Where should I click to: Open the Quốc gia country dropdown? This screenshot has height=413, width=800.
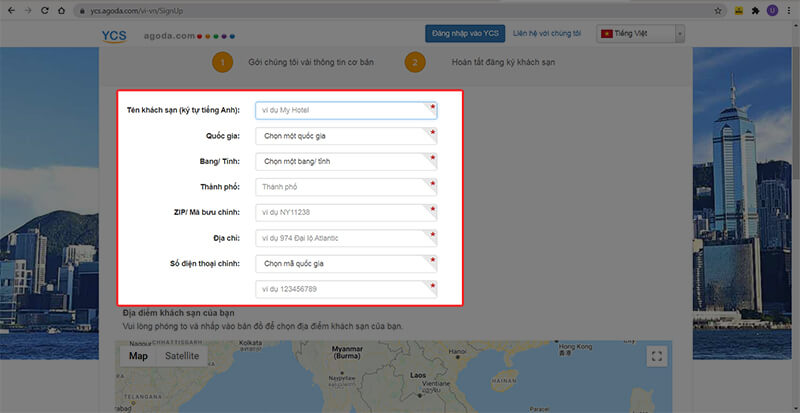345,136
